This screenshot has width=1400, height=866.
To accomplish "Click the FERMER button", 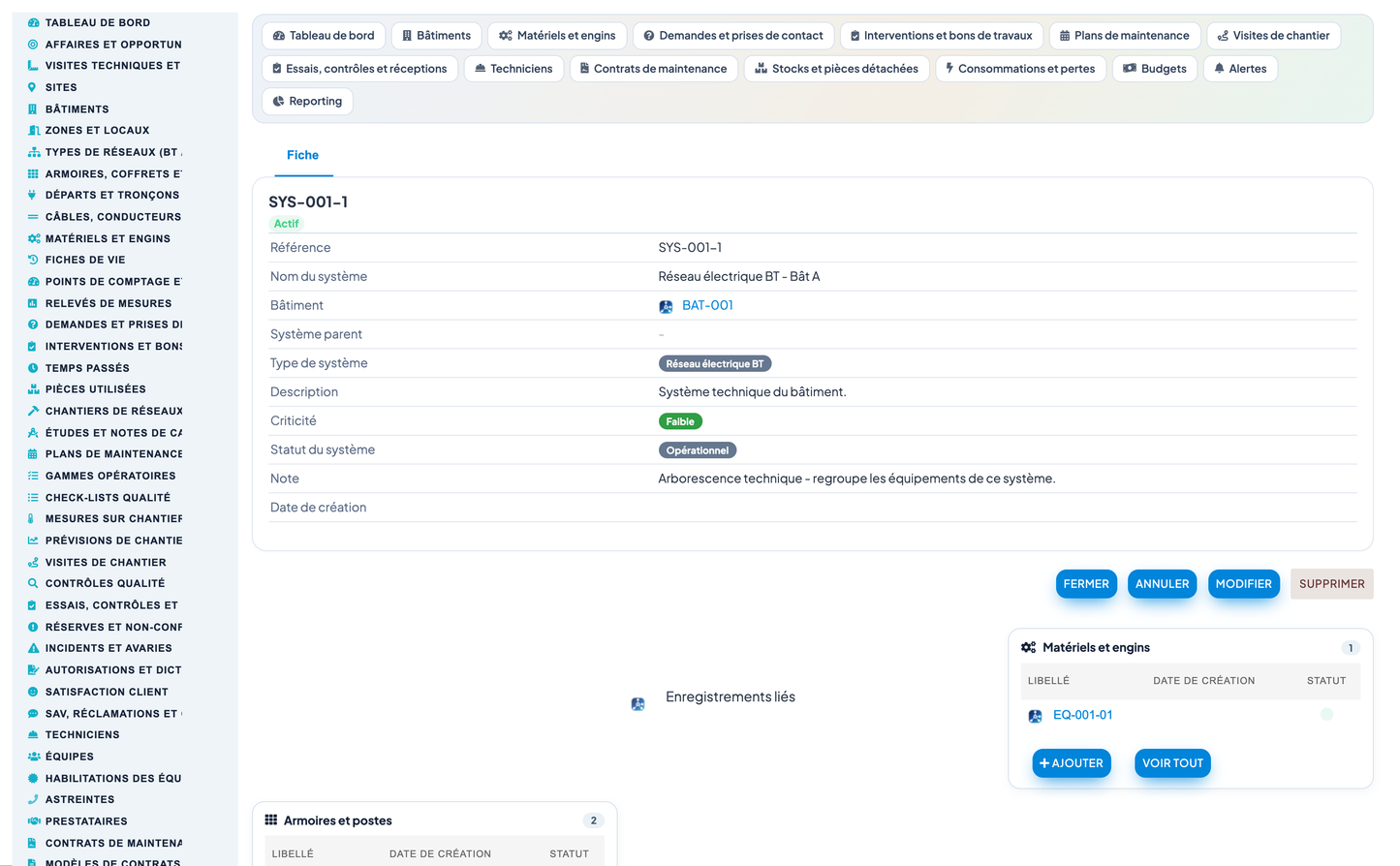I will click(1086, 584).
